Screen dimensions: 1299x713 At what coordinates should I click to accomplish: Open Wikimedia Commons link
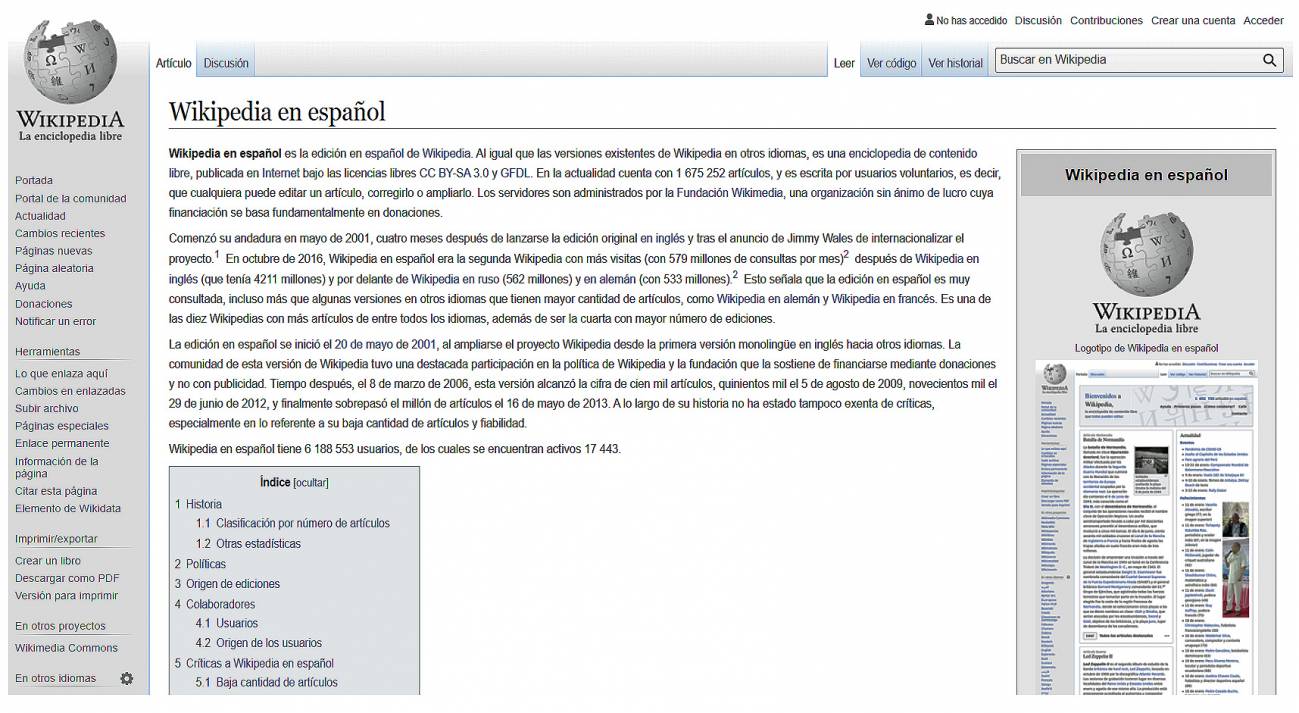(66, 648)
